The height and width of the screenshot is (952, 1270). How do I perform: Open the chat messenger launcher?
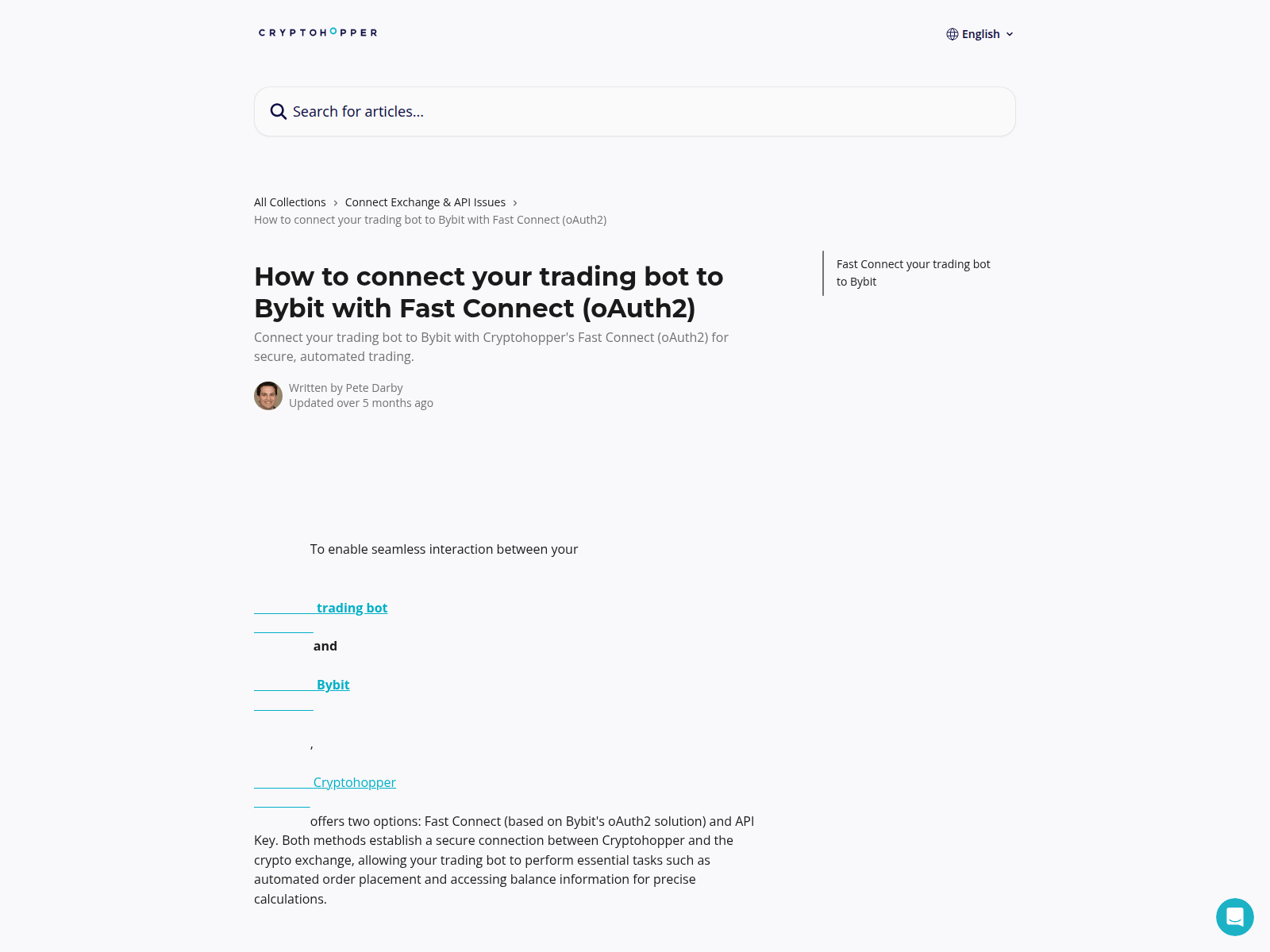pos(1234,917)
